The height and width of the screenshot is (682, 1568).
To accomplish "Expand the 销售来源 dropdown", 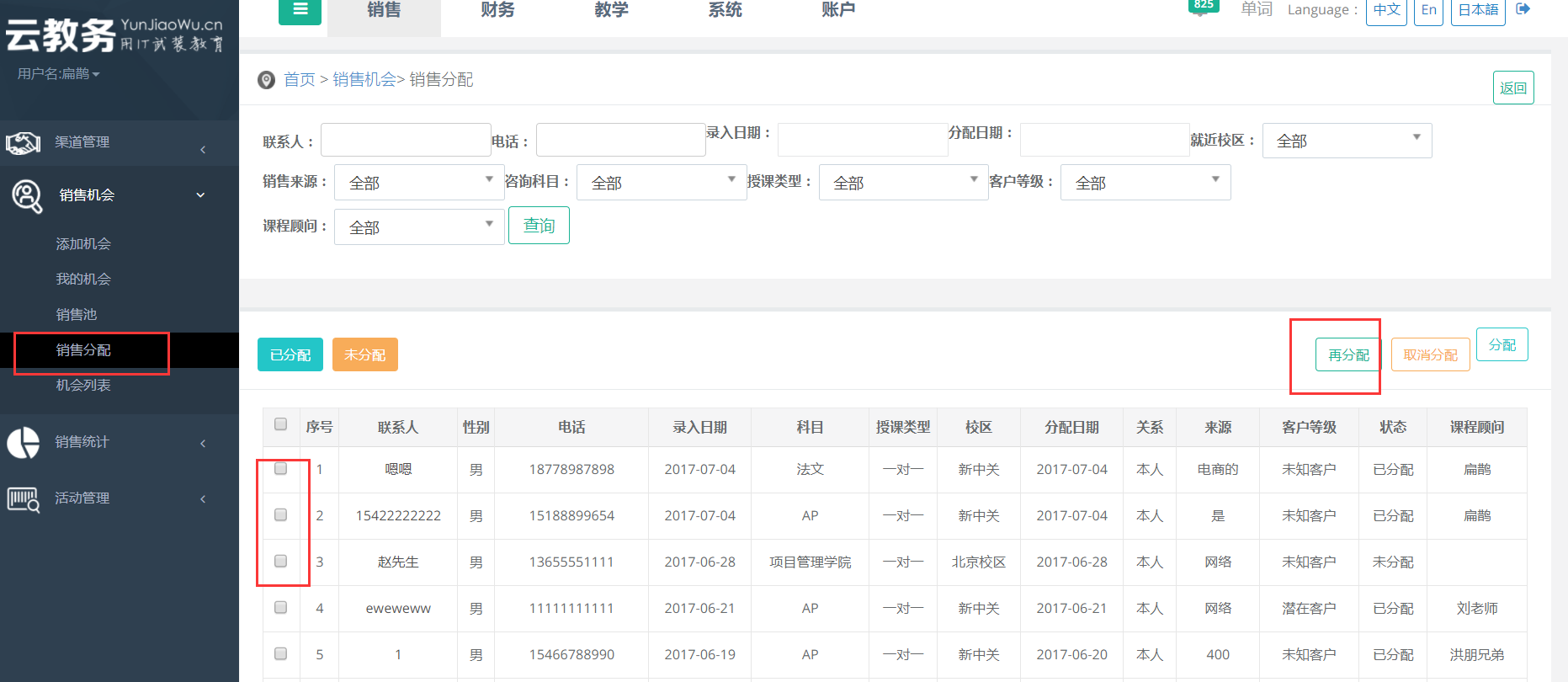I will click(419, 183).
